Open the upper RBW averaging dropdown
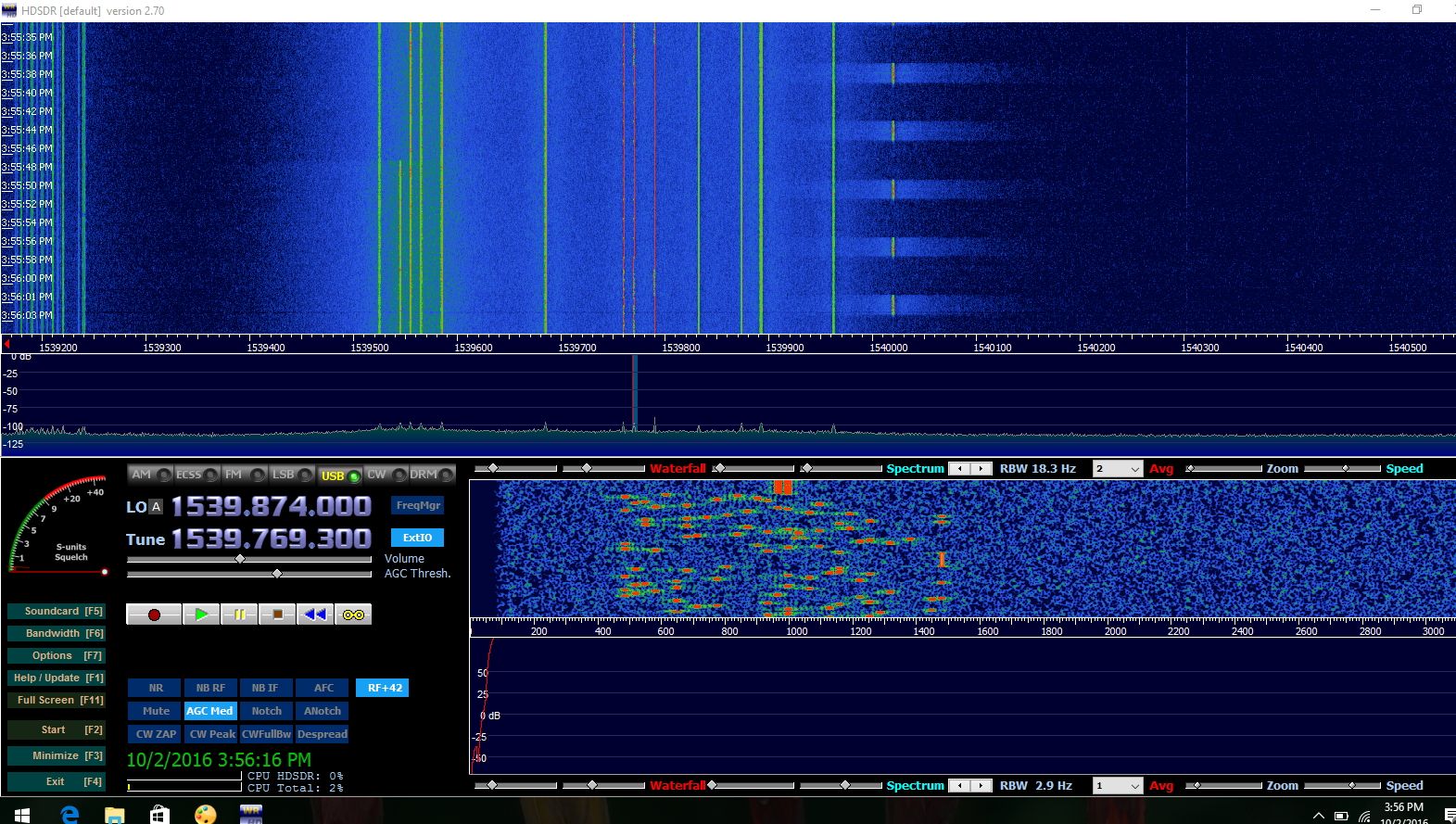 pyautogui.click(x=1118, y=469)
